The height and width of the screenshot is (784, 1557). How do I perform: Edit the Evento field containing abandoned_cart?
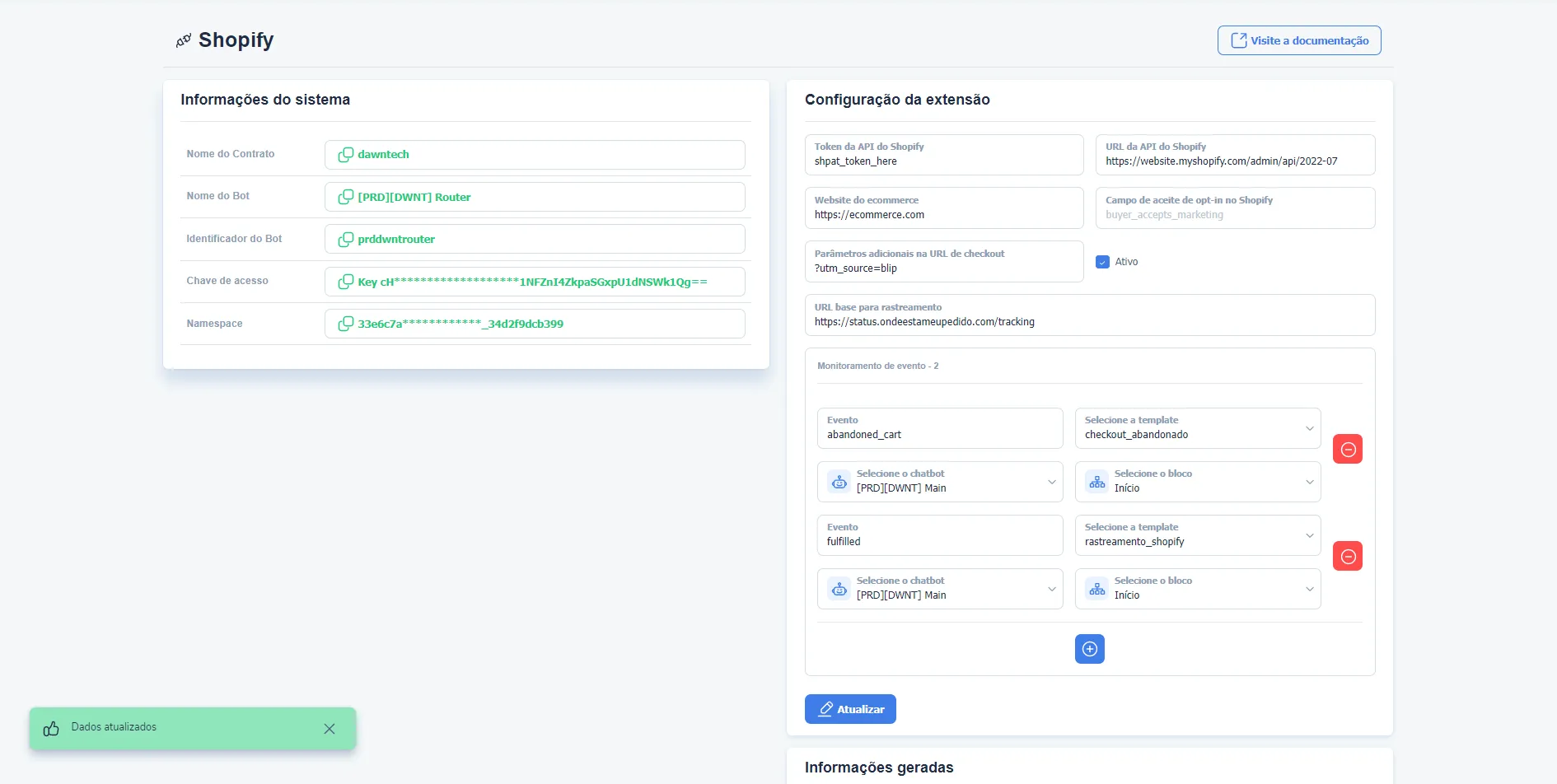point(940,428)
